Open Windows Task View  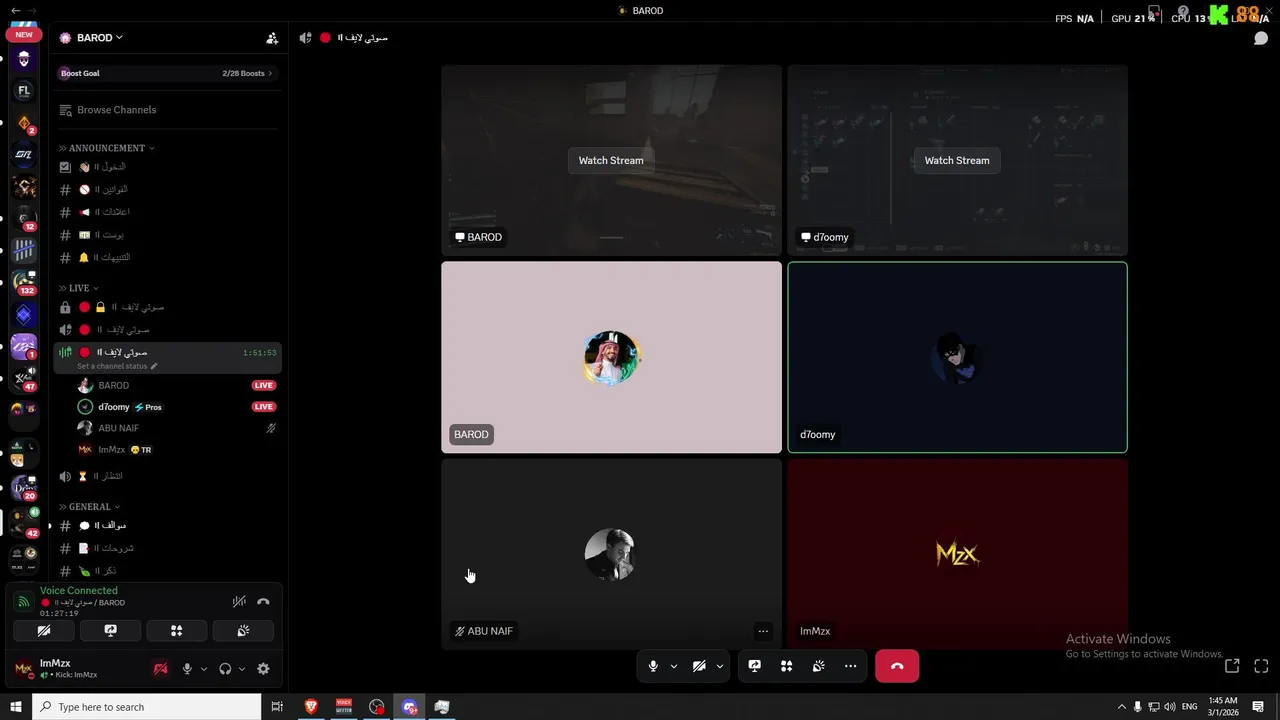point(277,707)
